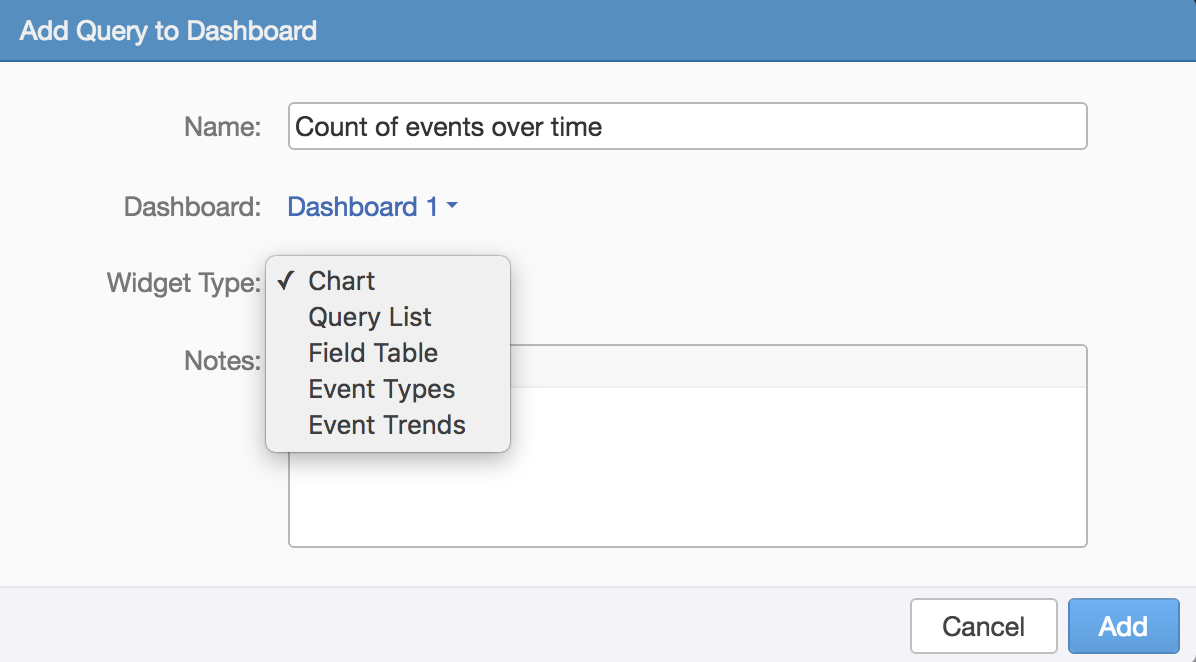Click the Add Query to Dashboard title bar
The image size is (1196, 662).
(x=598, y=30)
